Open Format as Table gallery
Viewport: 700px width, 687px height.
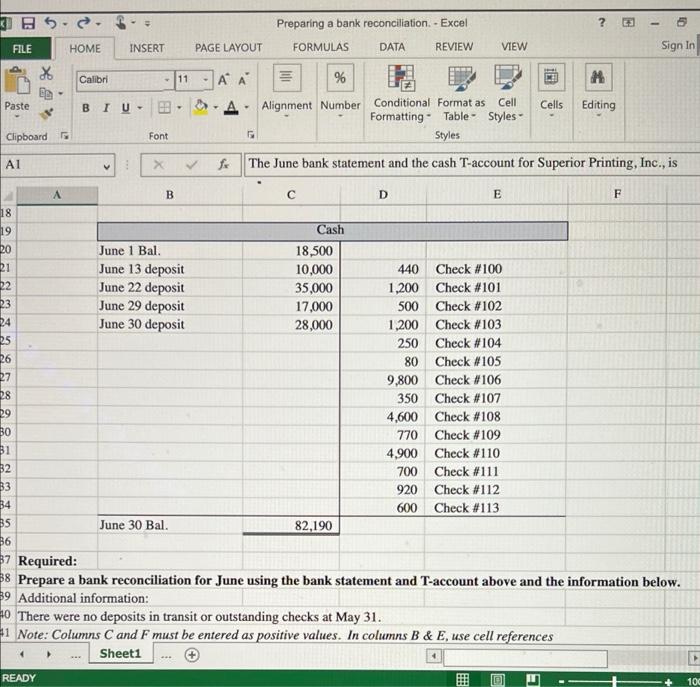coord(461,93)
